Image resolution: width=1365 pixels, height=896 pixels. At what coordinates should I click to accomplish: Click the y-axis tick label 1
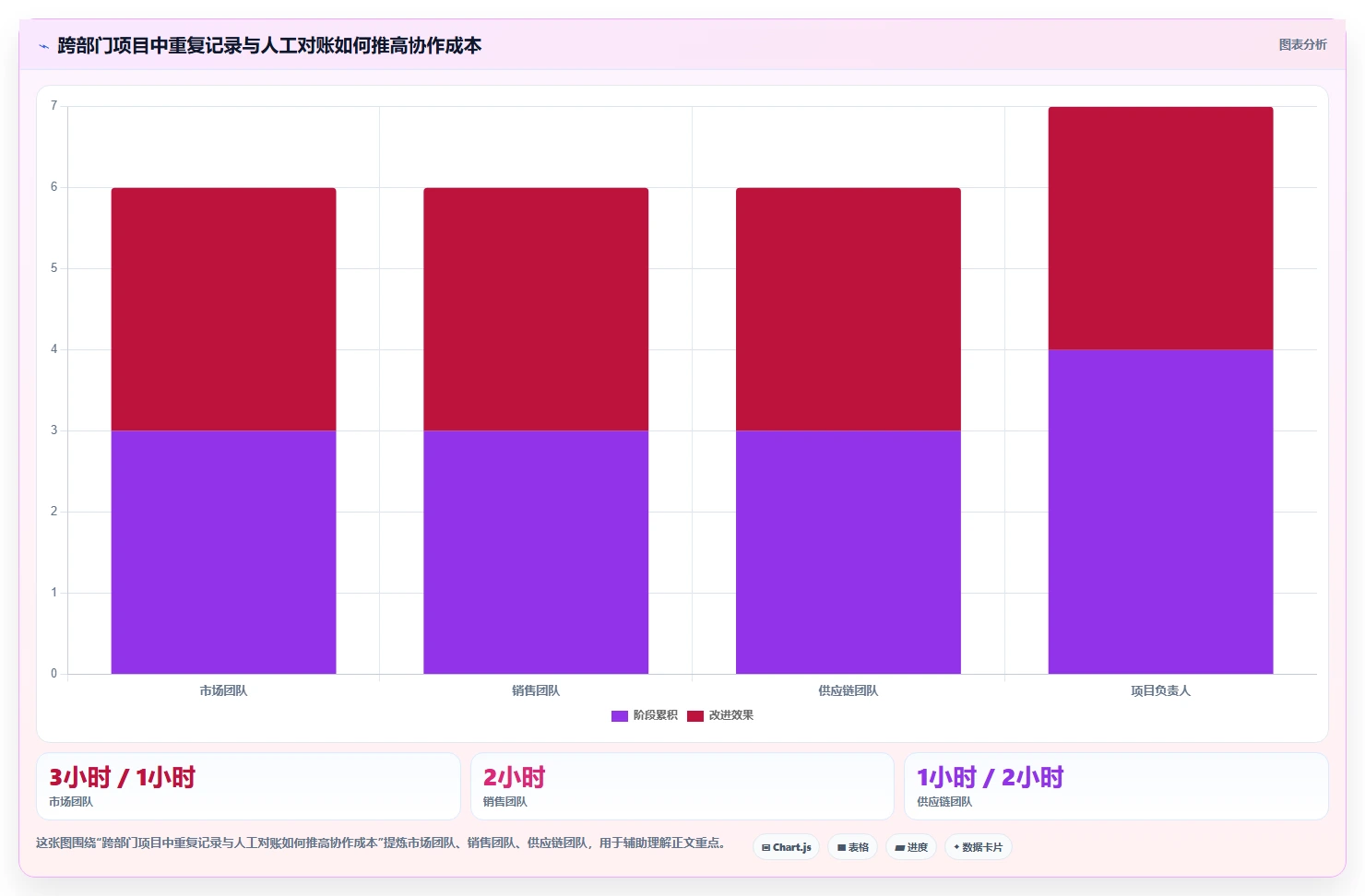53,593
